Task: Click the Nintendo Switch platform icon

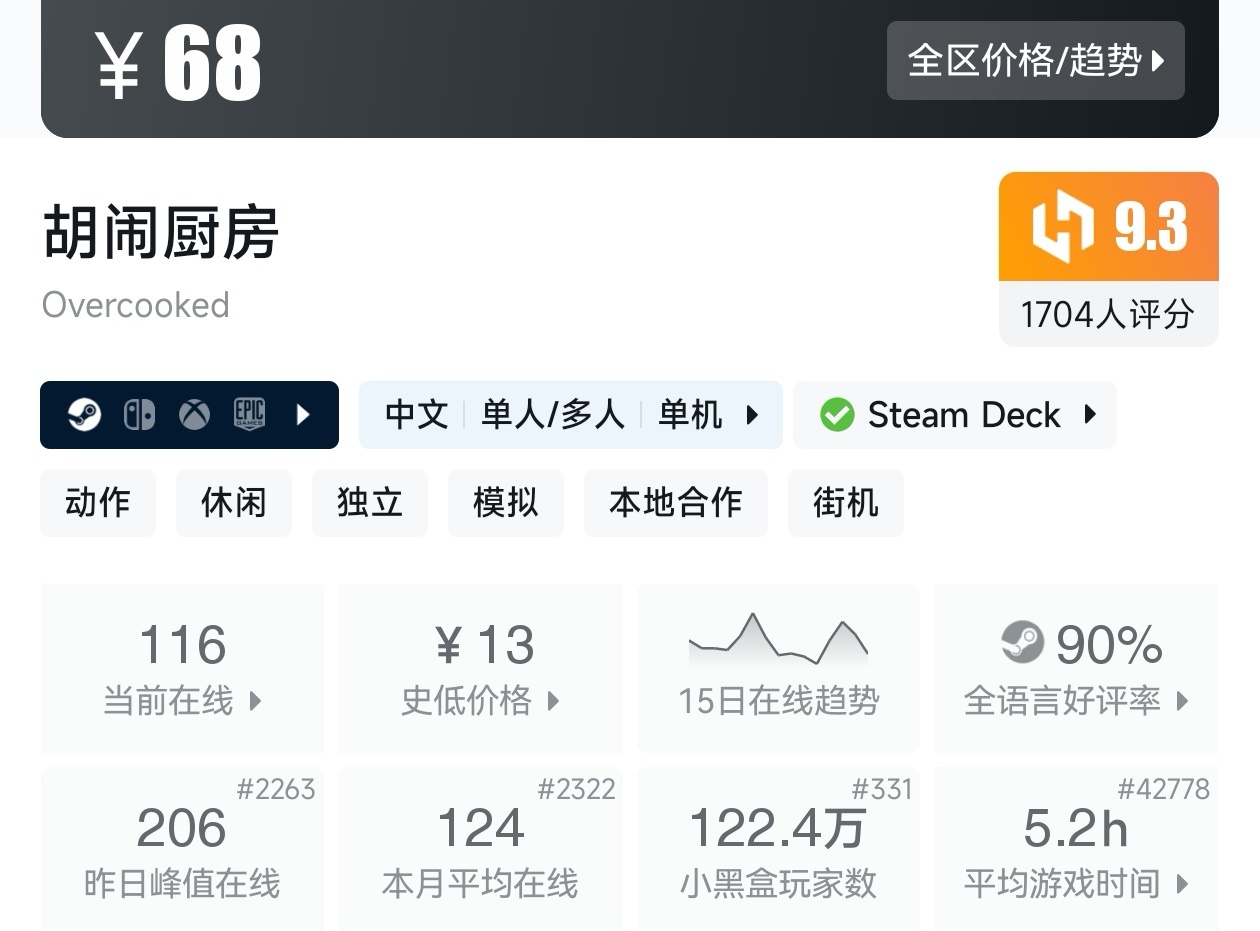Action: 139,415
